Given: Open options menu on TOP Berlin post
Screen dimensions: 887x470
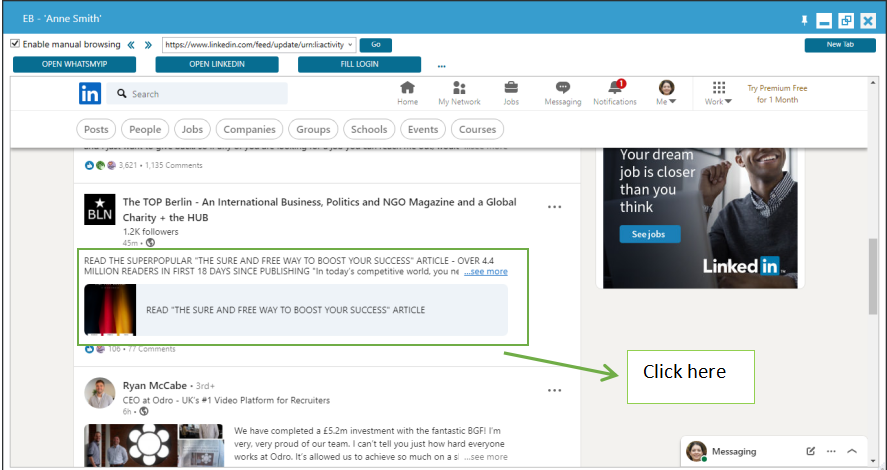Looking at the screenshot, I should 554,207.
